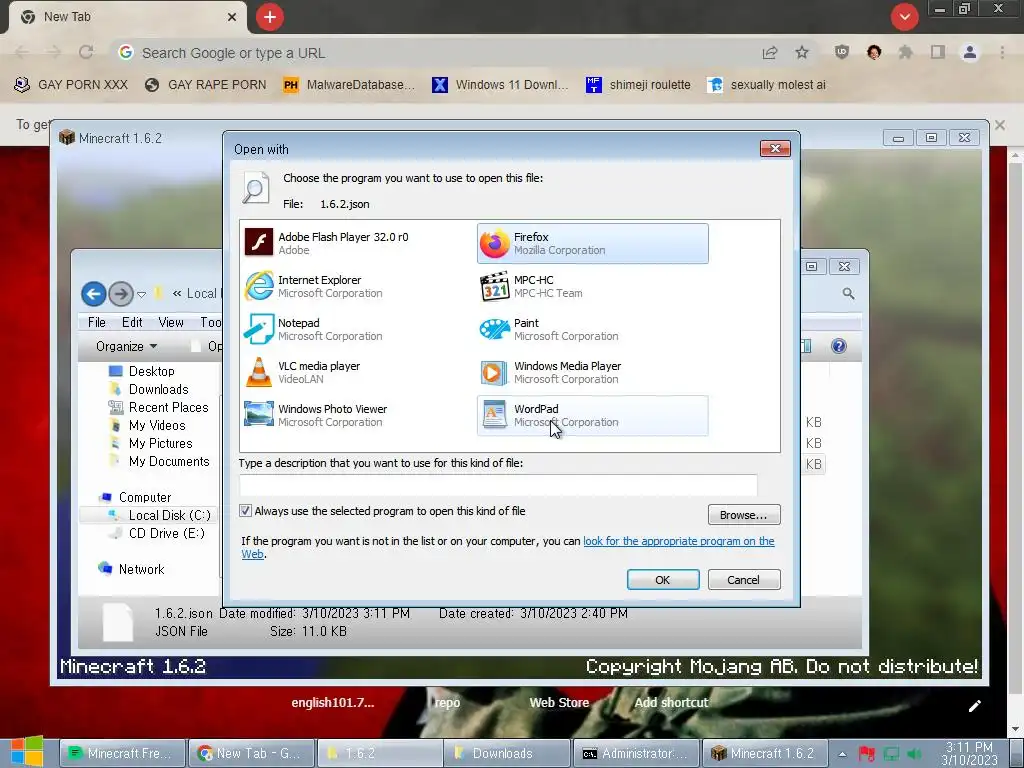Image resolution: width=1024 pixels, height=768 pixels.
Task: Open the Windows 11 Download bookmark
Action: (x=500, y=84)
